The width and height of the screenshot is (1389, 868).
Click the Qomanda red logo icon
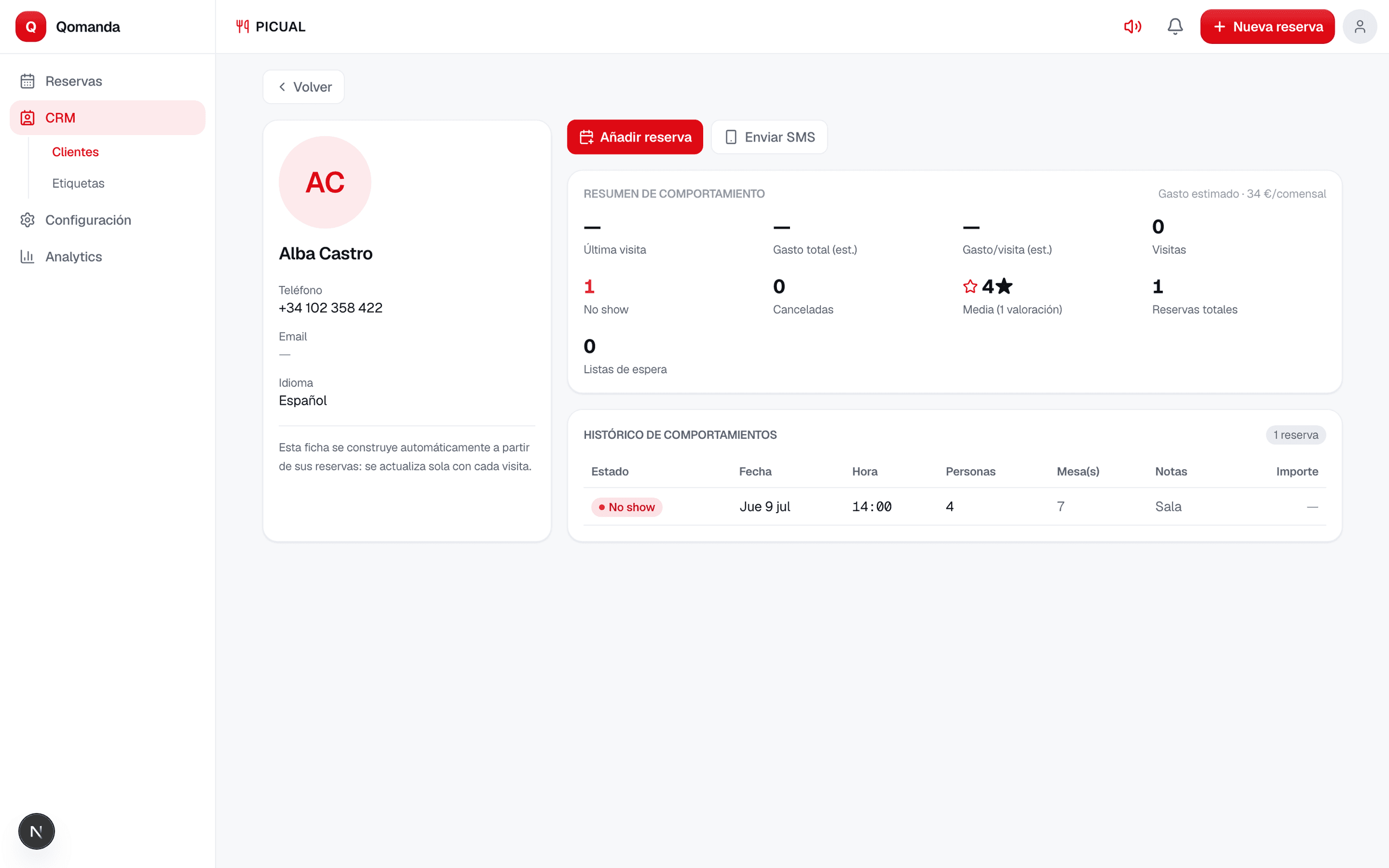(30, 27)
